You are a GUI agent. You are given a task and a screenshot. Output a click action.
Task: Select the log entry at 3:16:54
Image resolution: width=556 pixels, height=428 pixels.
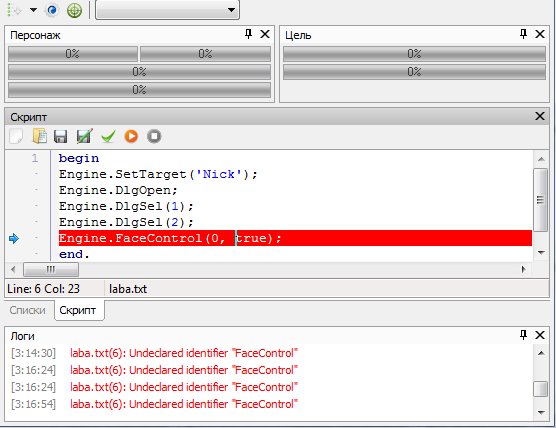(154, 404)
